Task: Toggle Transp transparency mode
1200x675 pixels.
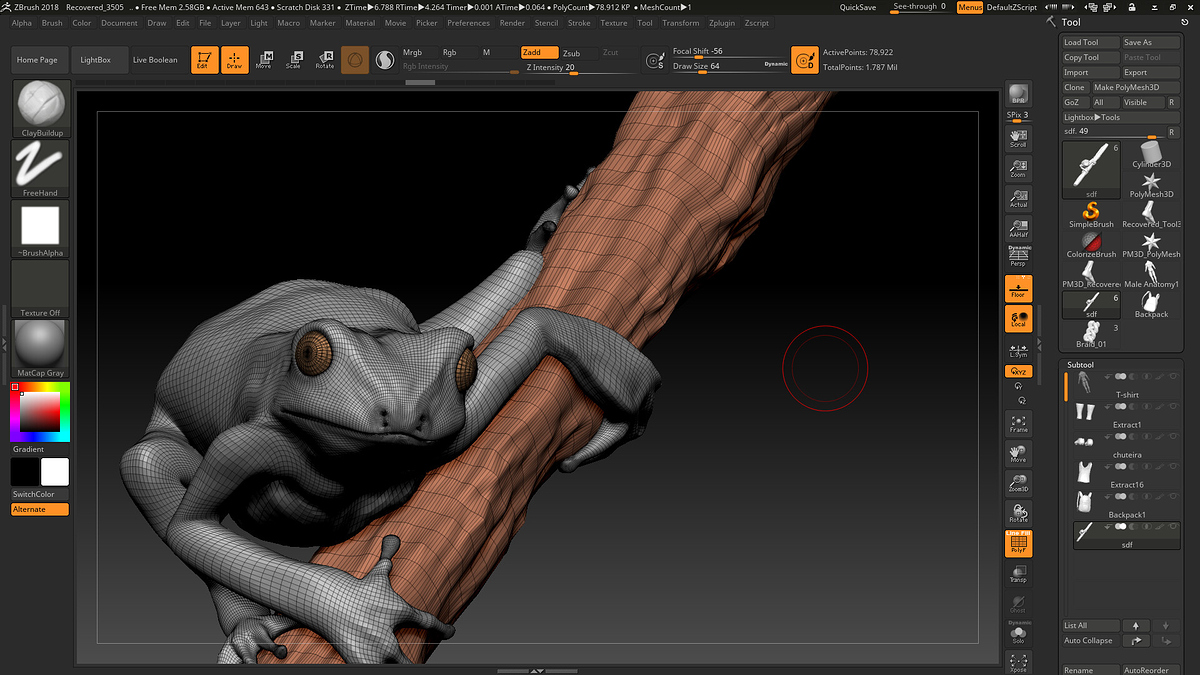Action: 1018,574
